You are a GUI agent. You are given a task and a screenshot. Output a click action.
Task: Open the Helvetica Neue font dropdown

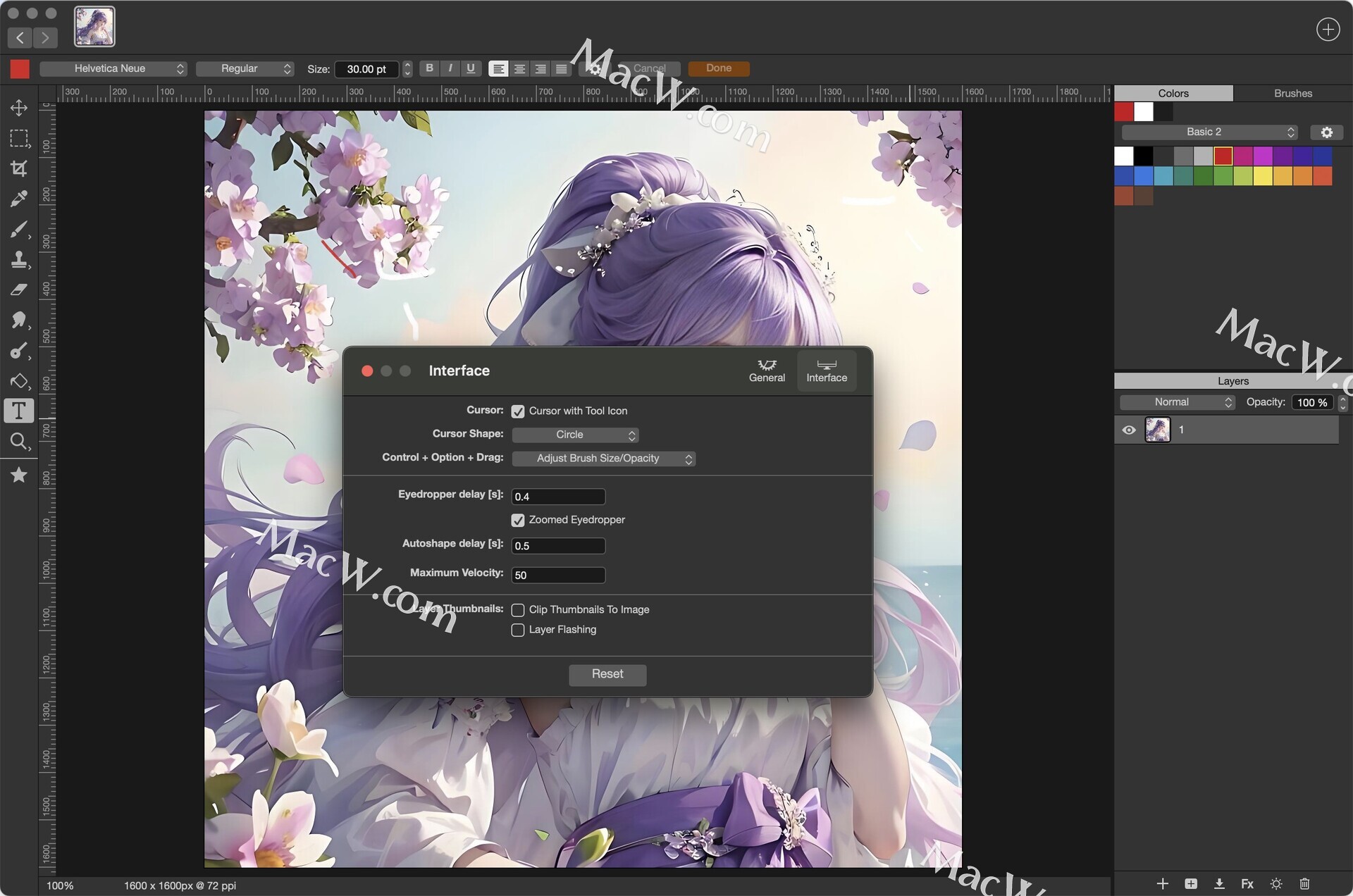click(113, 68)
